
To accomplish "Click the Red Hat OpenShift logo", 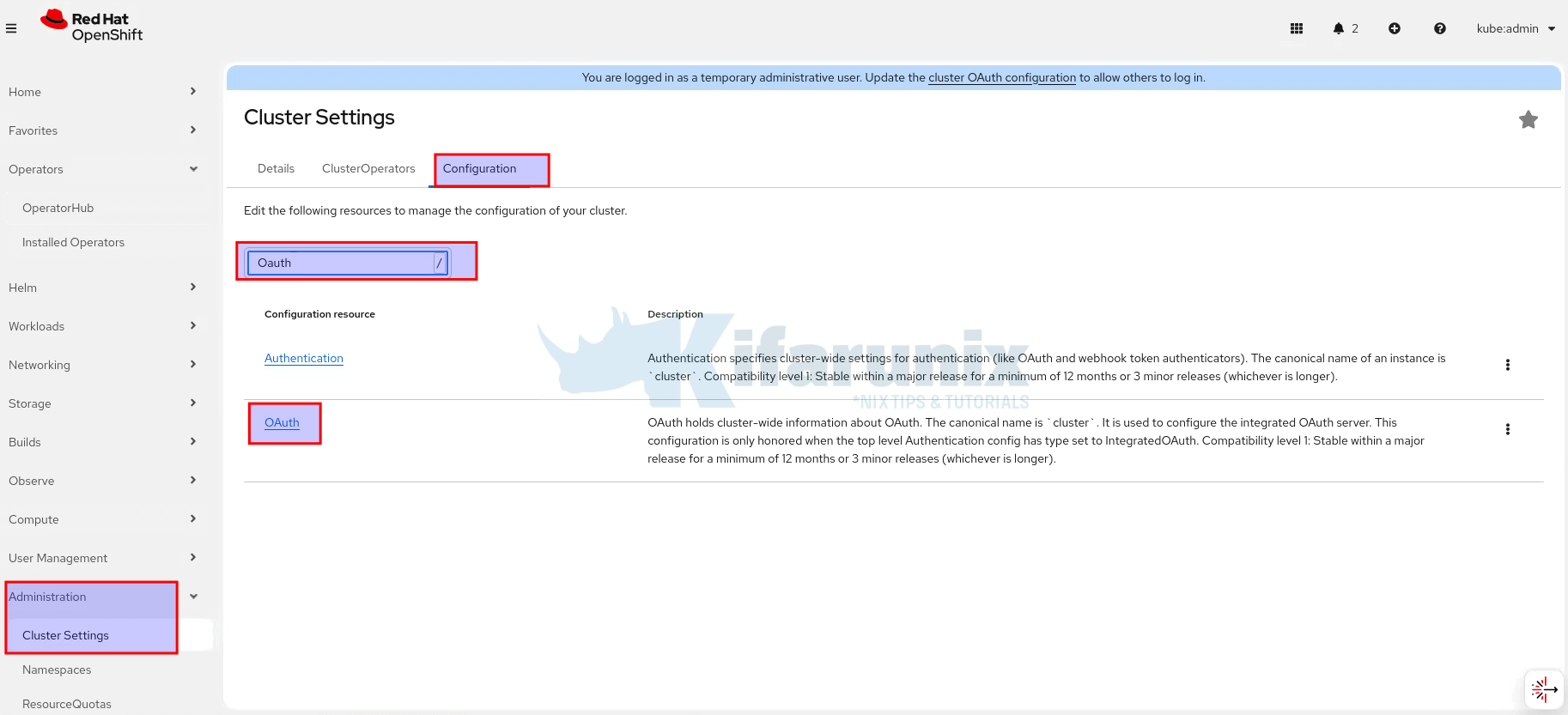I will point(92,27).
